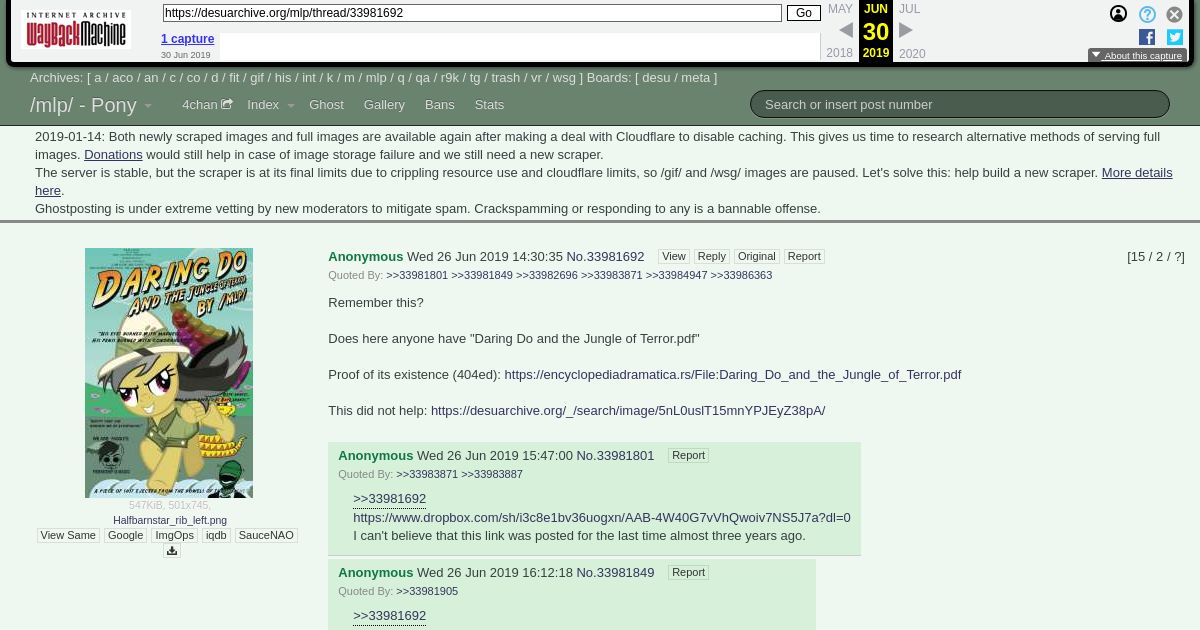Go to previous capture arrow

(x=846, y=31)
